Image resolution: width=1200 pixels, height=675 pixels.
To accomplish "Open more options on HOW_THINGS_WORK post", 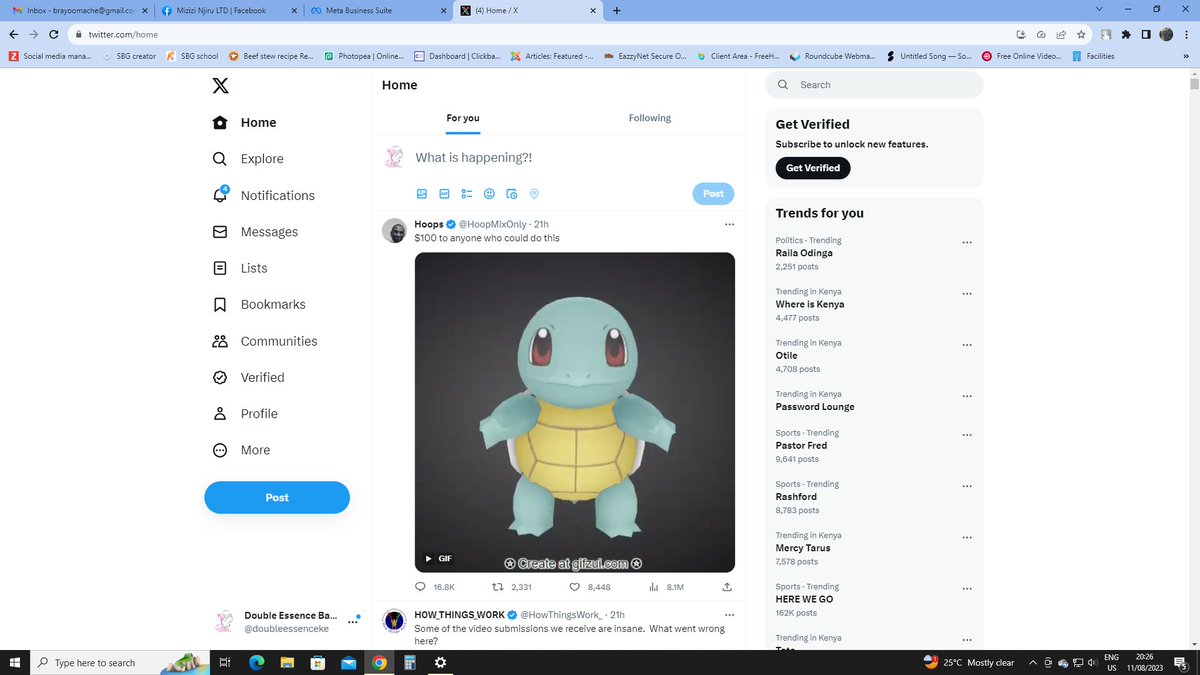I will coord(729,614).
